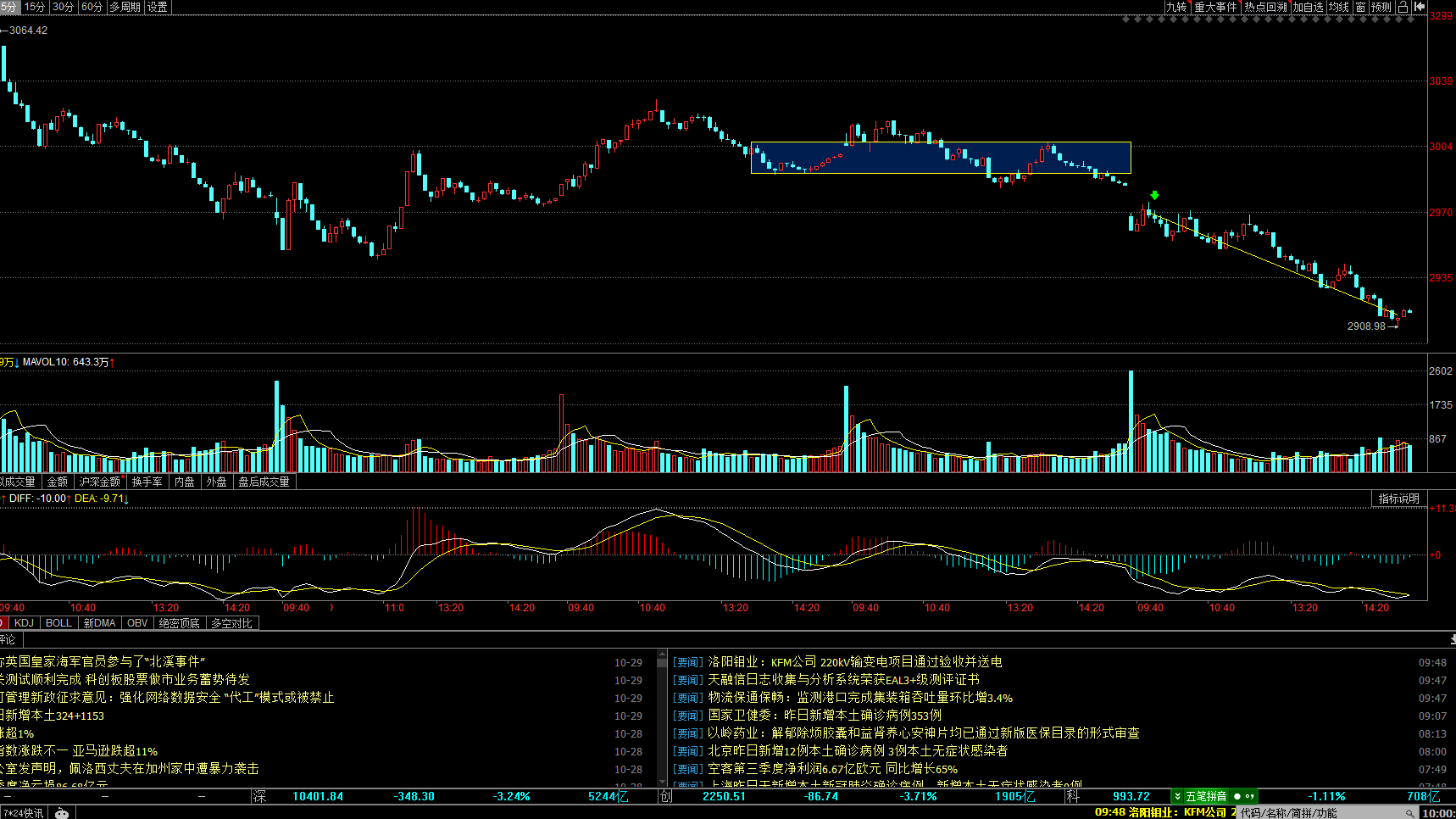Screen dimensions: 1456x819
Task: Click the 评论 comments tab label
Action: pos(8,640)
